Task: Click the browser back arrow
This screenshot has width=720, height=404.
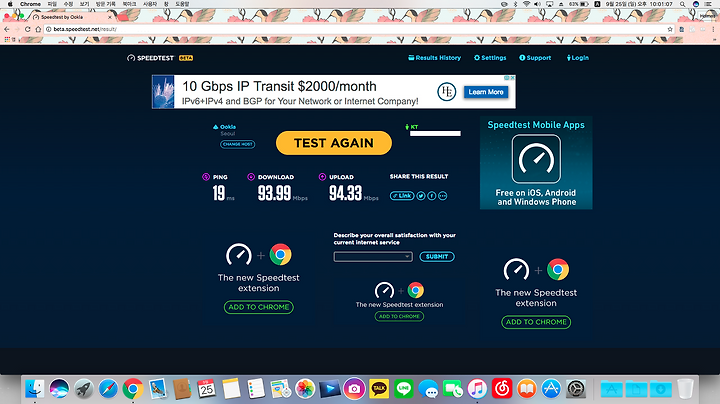Action: tap(6, 29)
